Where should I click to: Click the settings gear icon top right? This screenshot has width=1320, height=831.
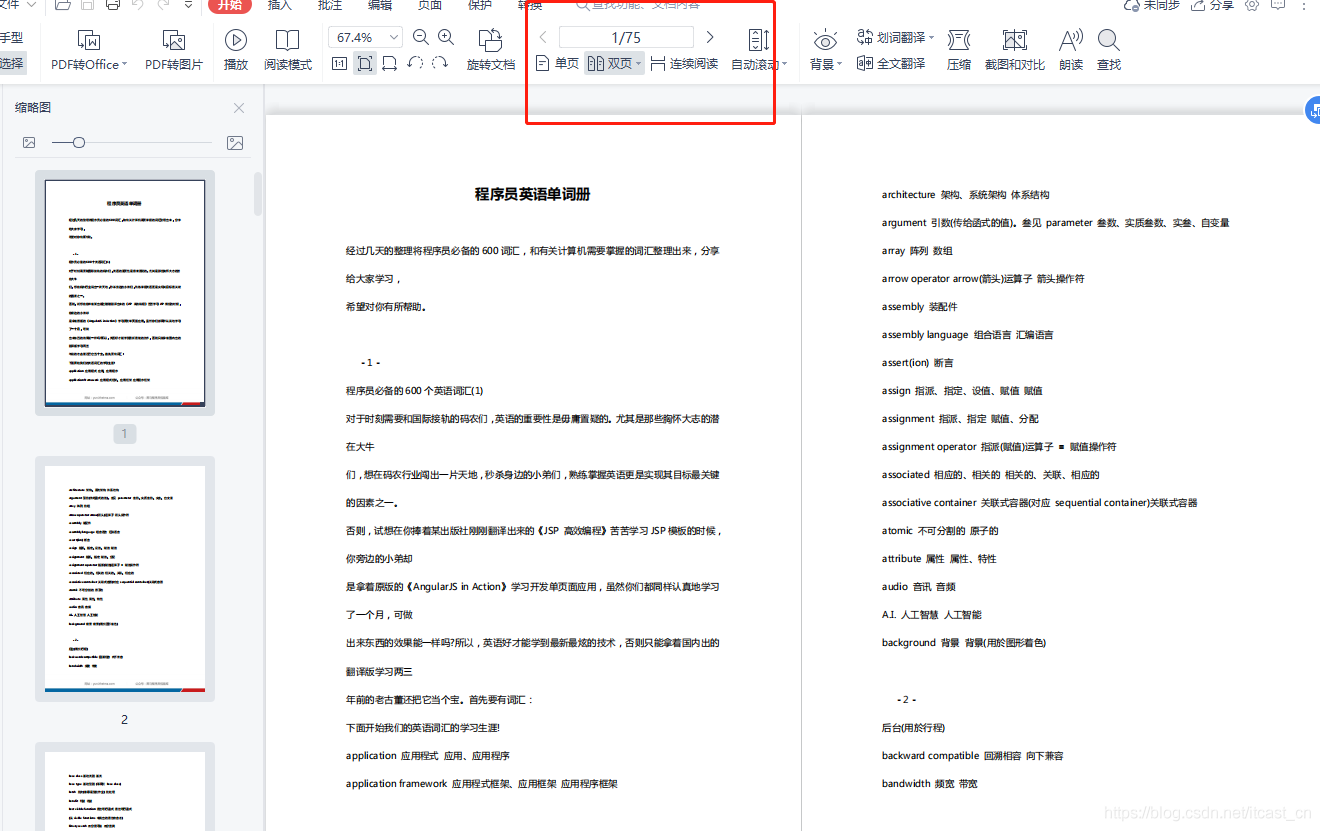[1252, 5]
